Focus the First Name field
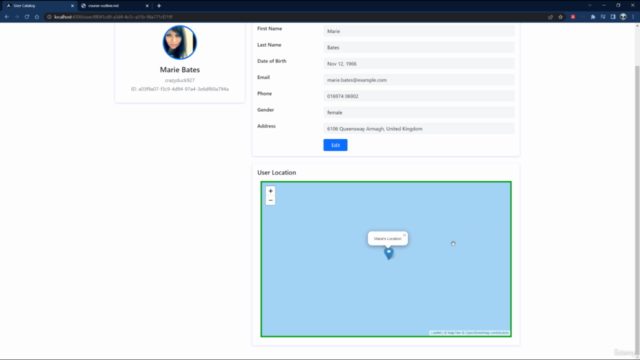Viewport: 640px width, 360px height. (x=419, y=31)
